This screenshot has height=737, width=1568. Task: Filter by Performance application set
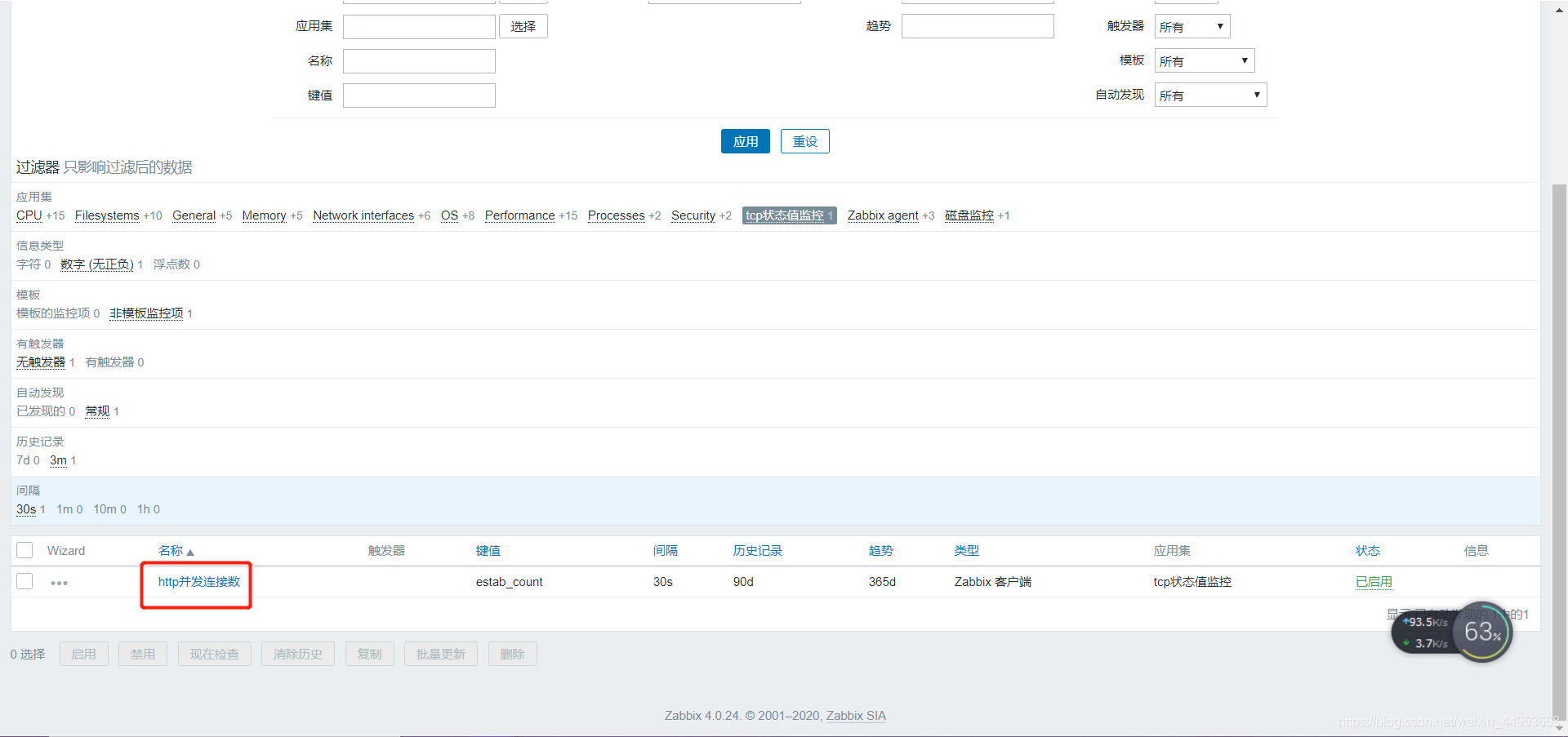point(520,215)
